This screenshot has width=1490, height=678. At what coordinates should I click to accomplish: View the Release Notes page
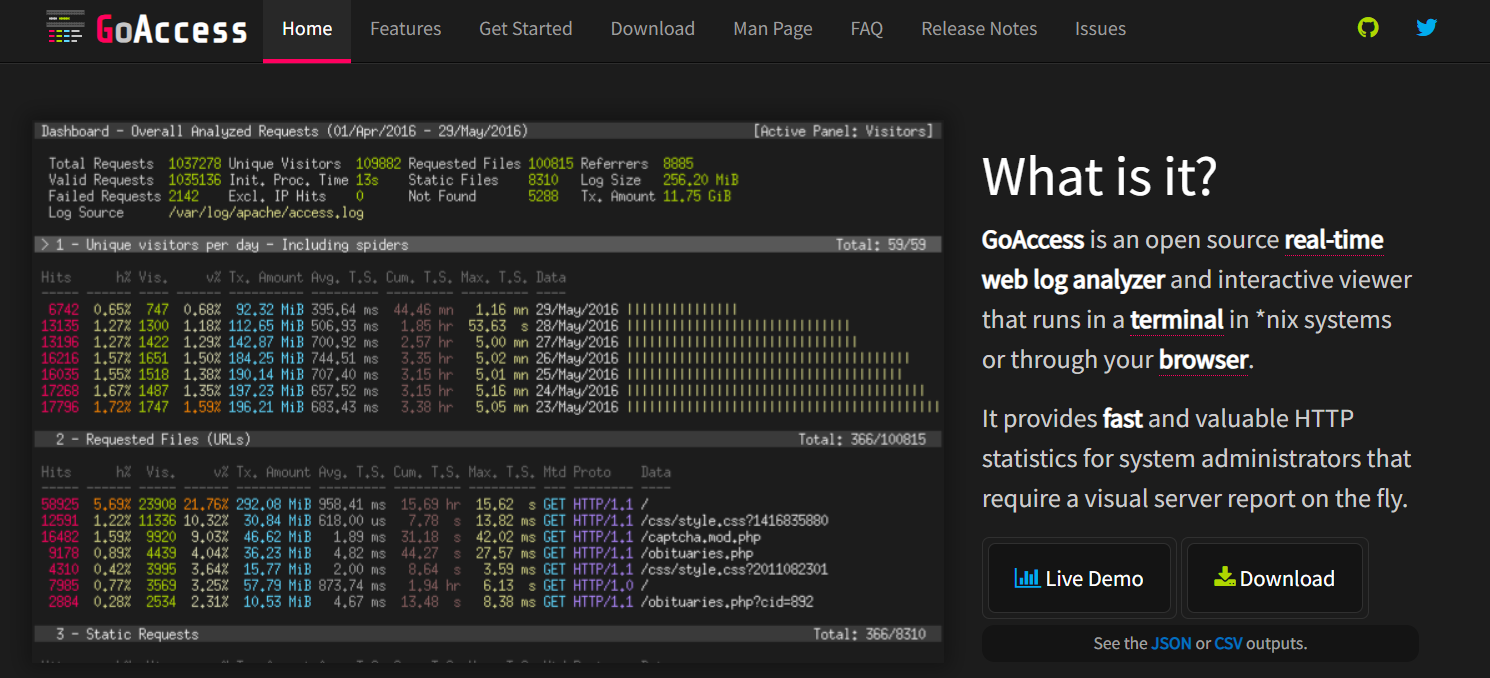(979, 29)
